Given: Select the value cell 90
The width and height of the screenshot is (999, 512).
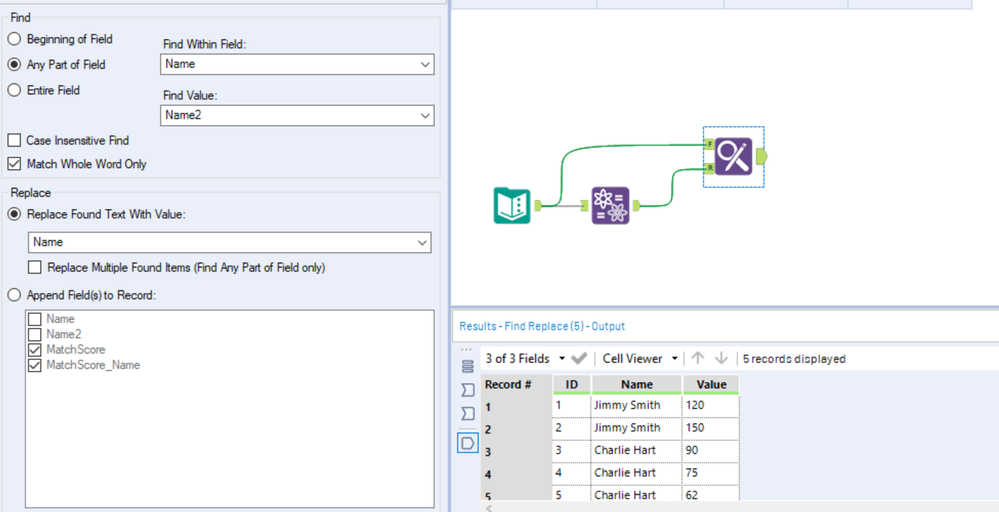Looking at the screenshot, I should click(x=711, y=450).
